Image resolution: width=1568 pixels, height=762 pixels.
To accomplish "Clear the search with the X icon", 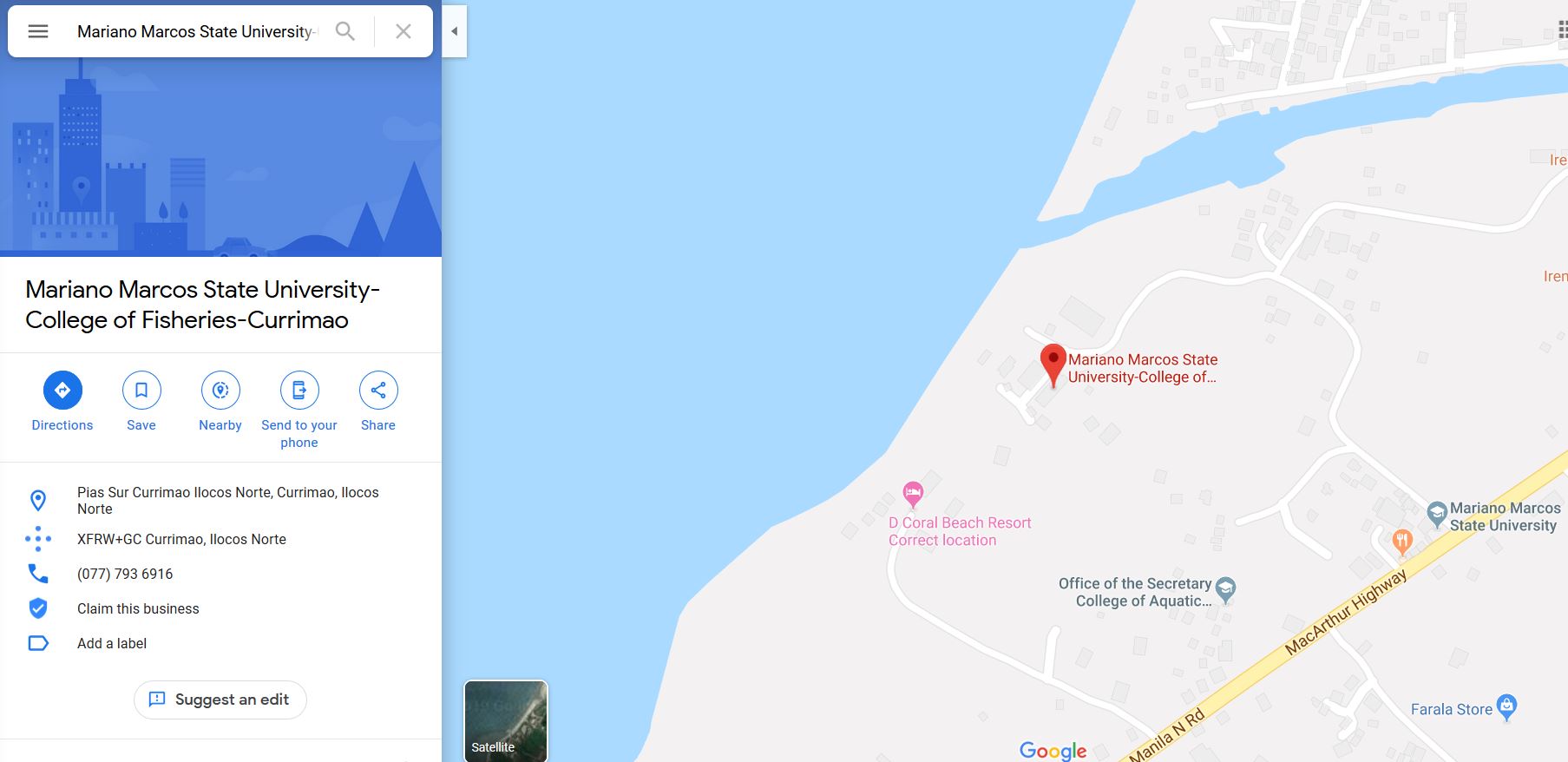I will pyautogui.click(x=403, y=31).
